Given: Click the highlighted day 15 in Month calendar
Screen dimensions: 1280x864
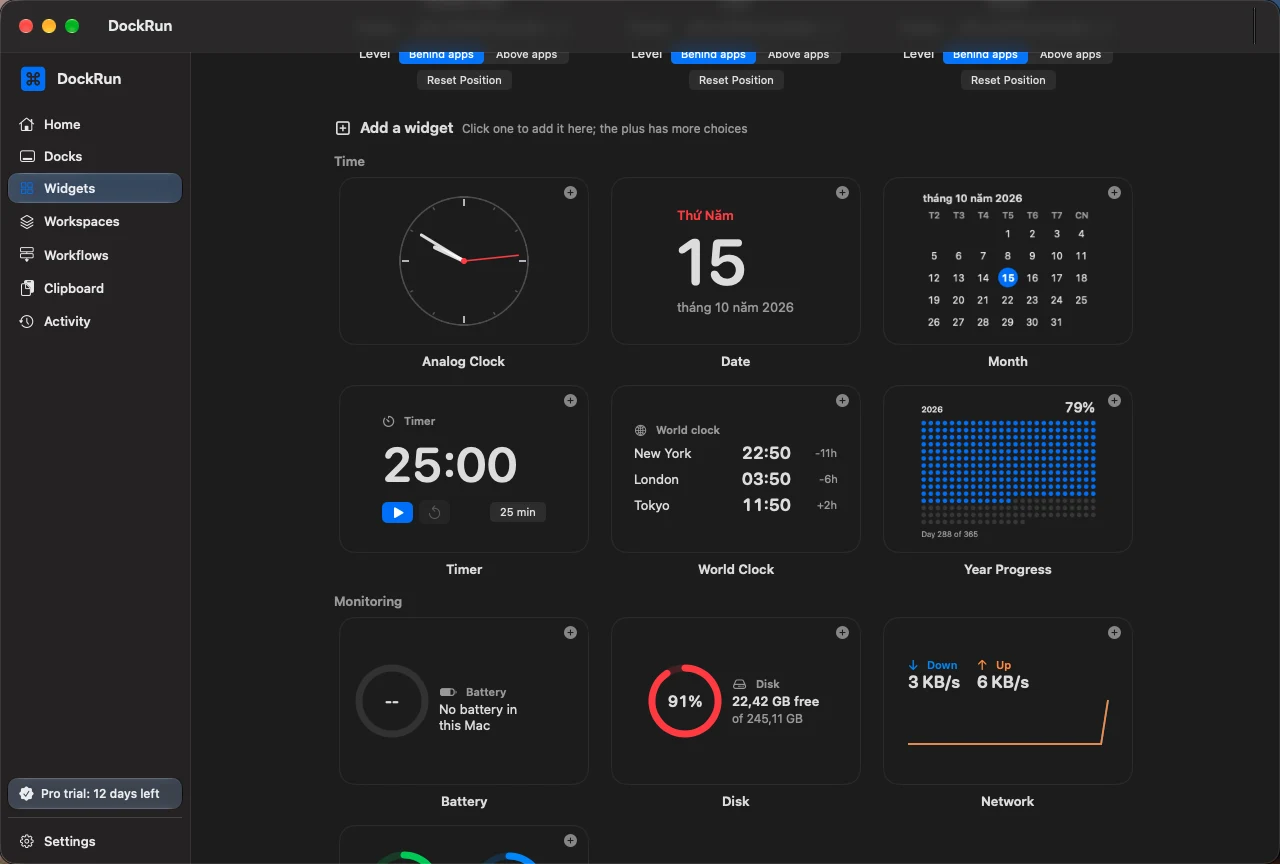Looking at the screenshot, I should click(1007, 278).
